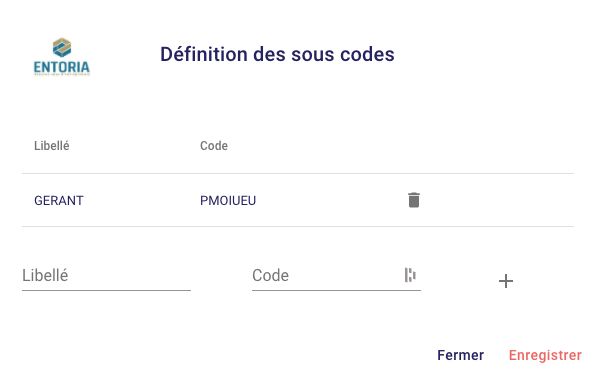Click the Libellé column header
The image size is (596, 376).
point(52,146)
